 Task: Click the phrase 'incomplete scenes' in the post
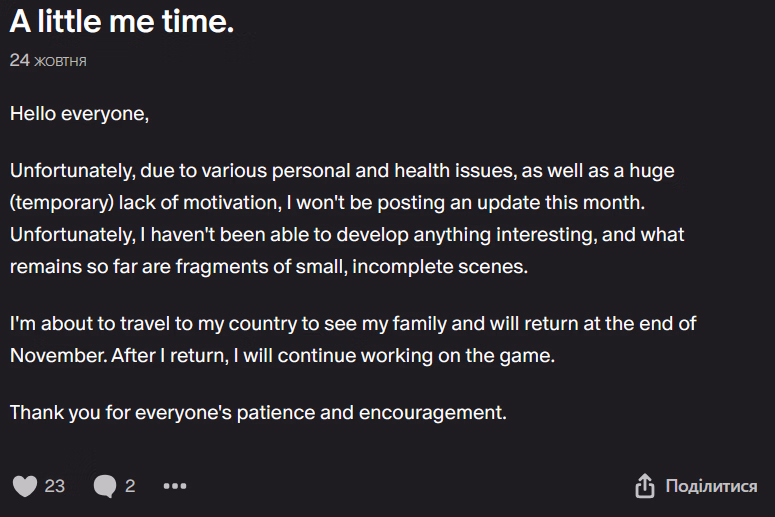tap(441, 267)
